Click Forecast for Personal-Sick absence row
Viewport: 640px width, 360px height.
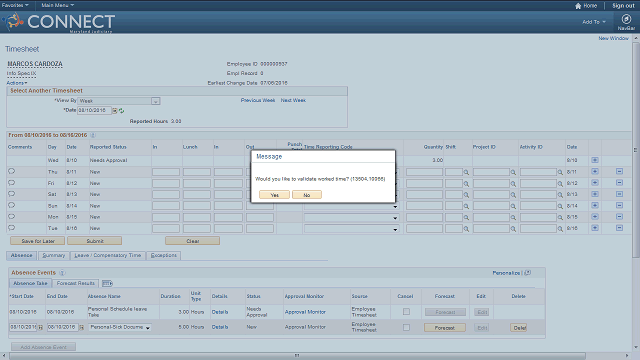tap(444, 328)
